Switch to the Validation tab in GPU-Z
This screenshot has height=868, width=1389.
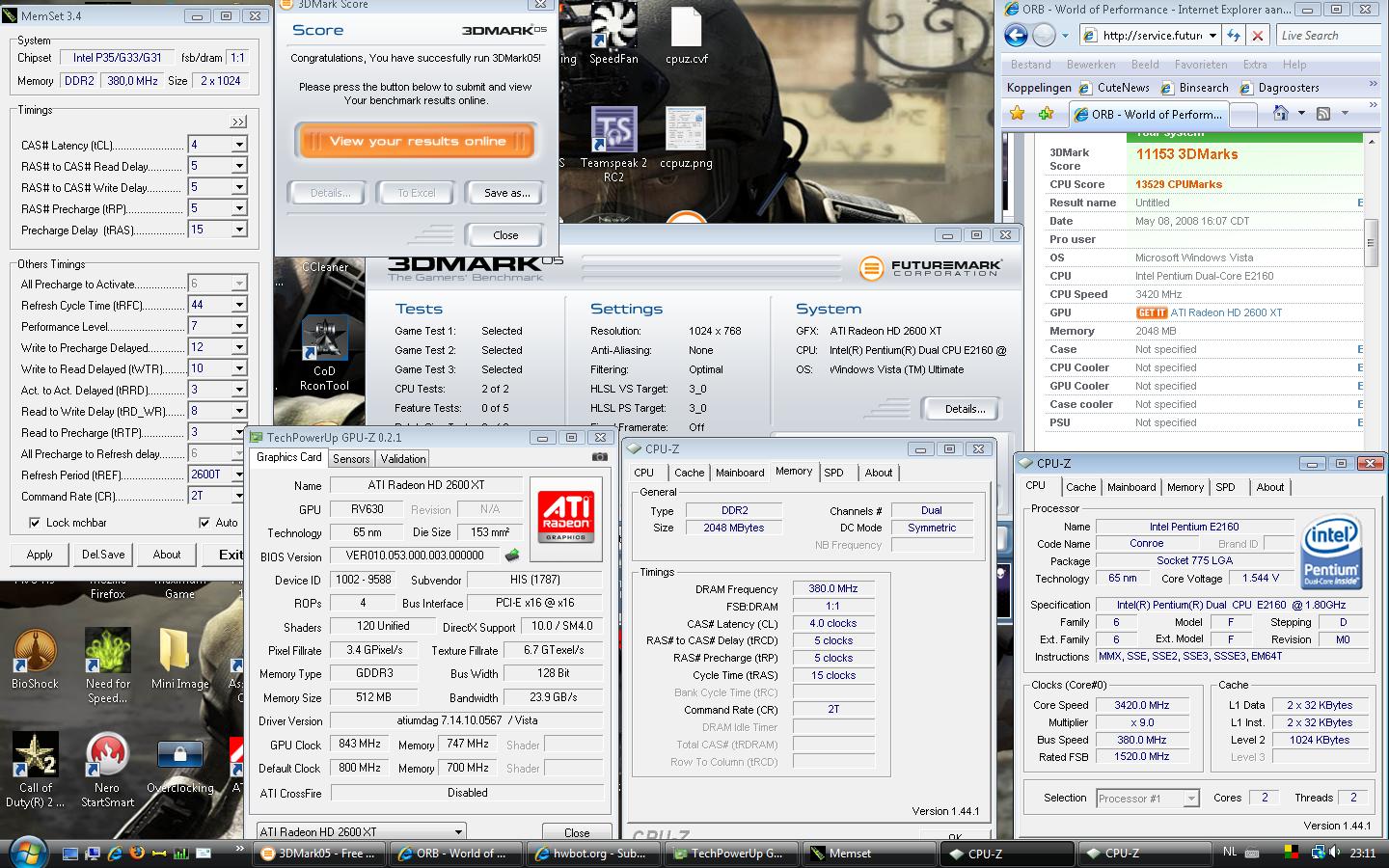click(402, 459)
